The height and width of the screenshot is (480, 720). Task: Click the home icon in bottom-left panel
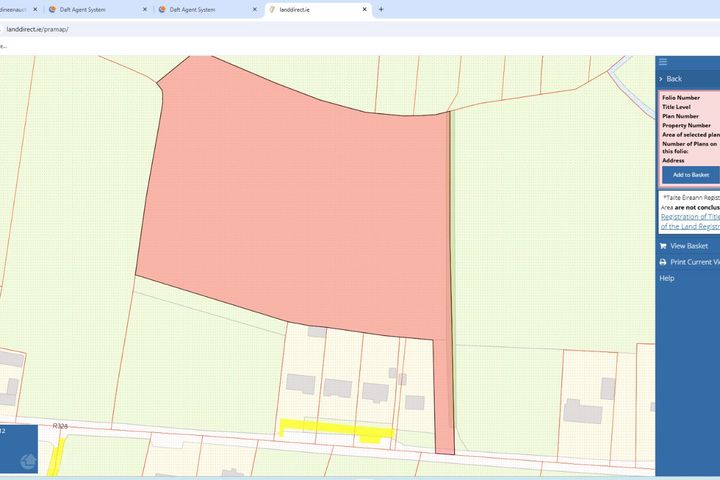pyautogui.click(x=28, y=461)
